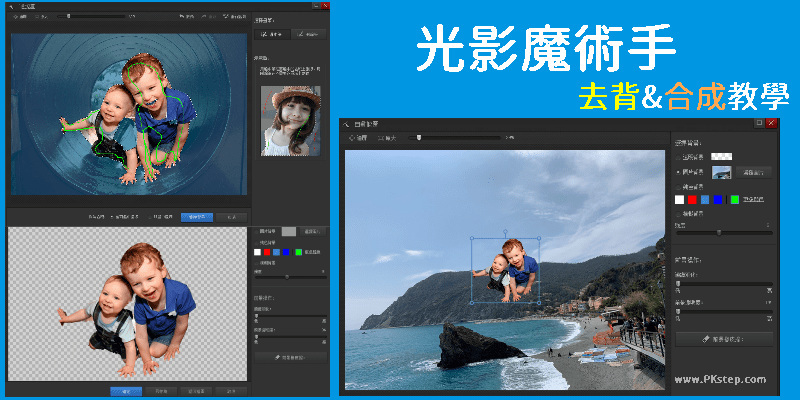The image size is (800, 400).
Task: Click gray button right of blue replace-background button
Action: 231,217
